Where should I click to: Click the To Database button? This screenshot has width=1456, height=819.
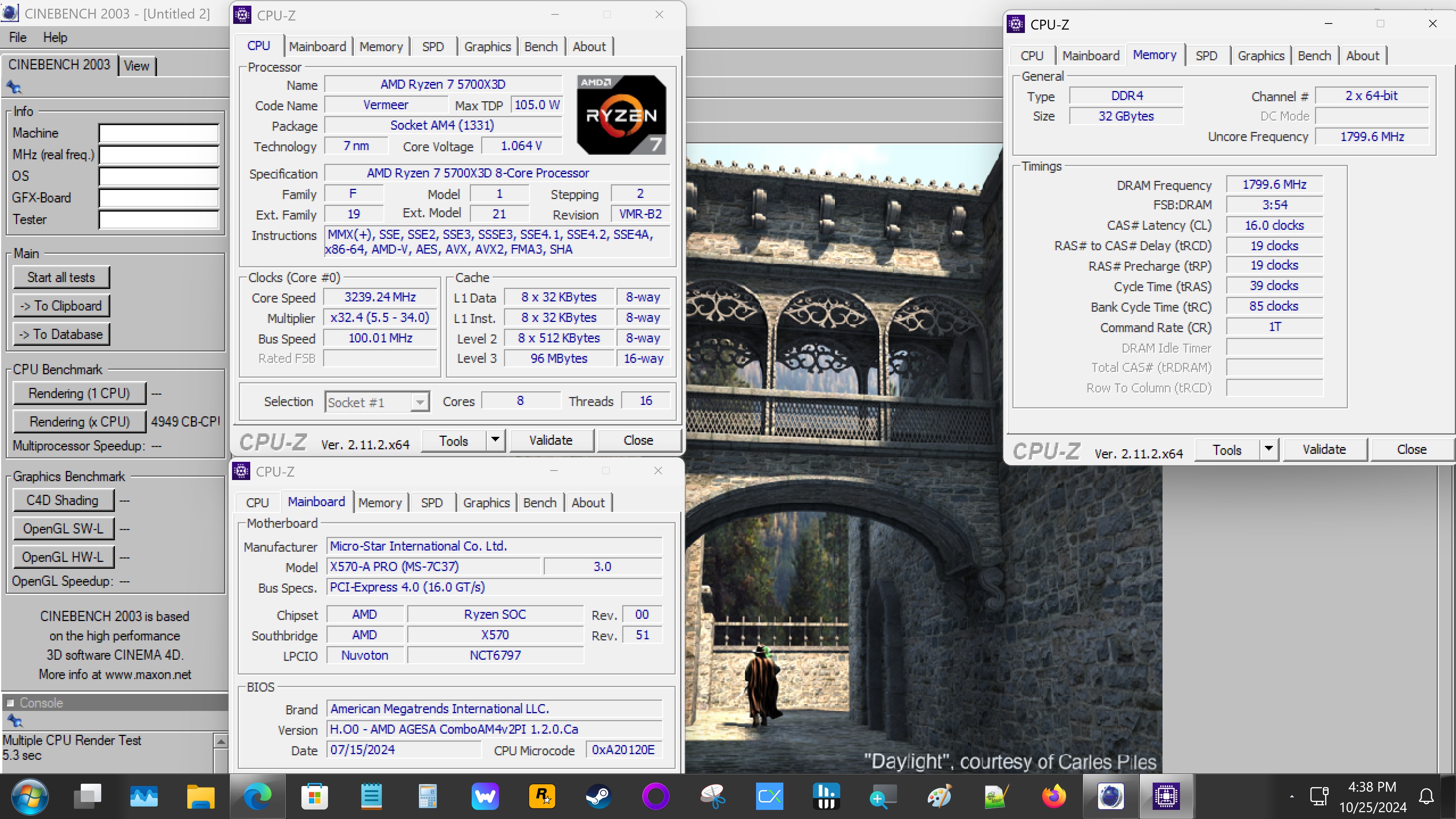[61, 334]
